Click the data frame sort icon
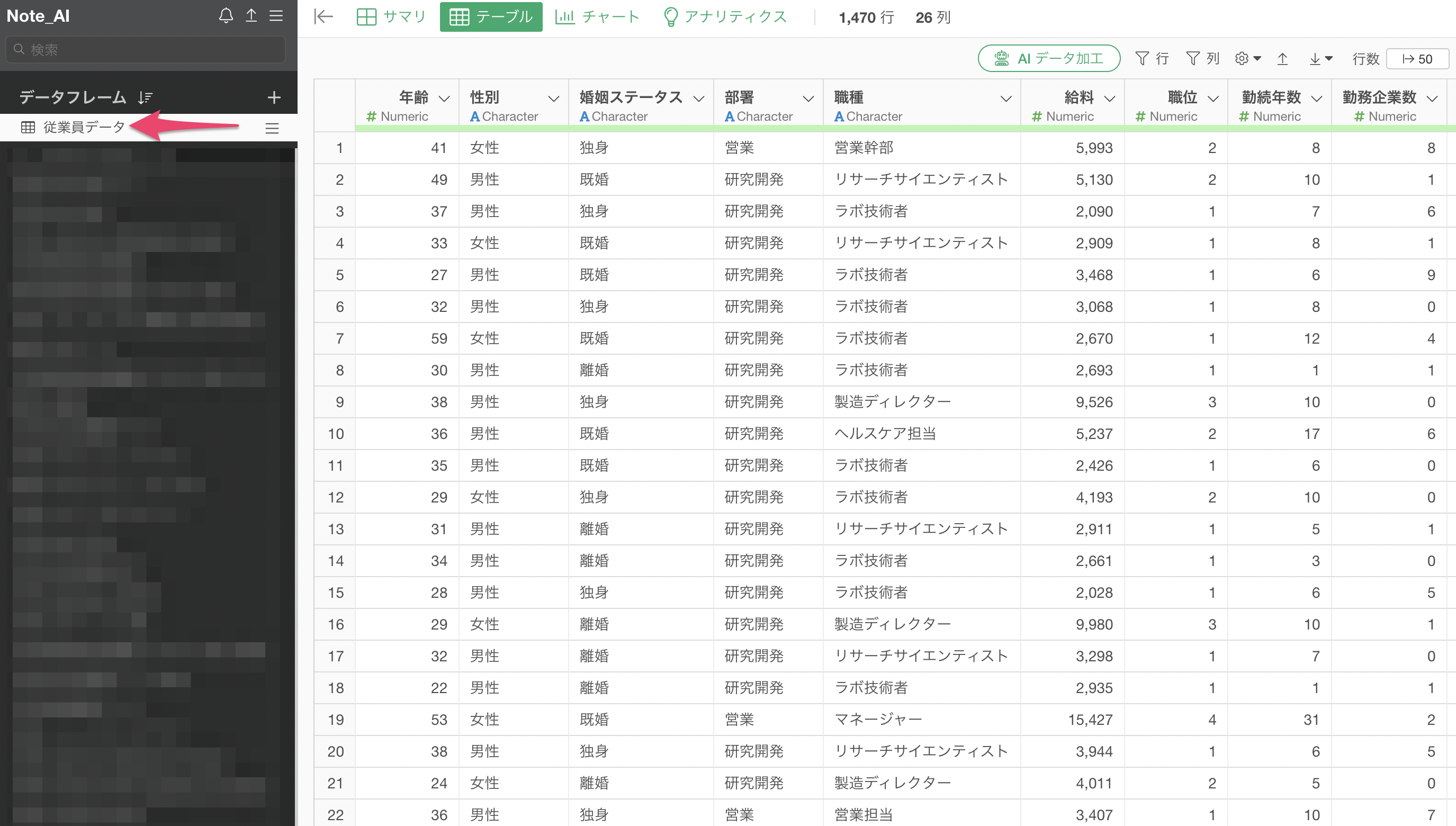Image resolution: width=1456 pixels, height=826 pixels. tap(145, 97)
